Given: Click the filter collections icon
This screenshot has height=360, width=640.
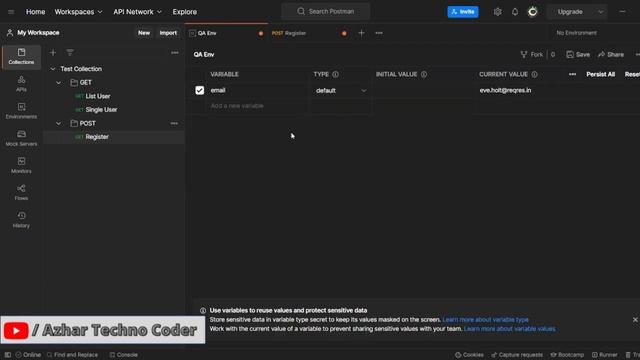Looking at the screenshot, I should click(x=70, y=53).
